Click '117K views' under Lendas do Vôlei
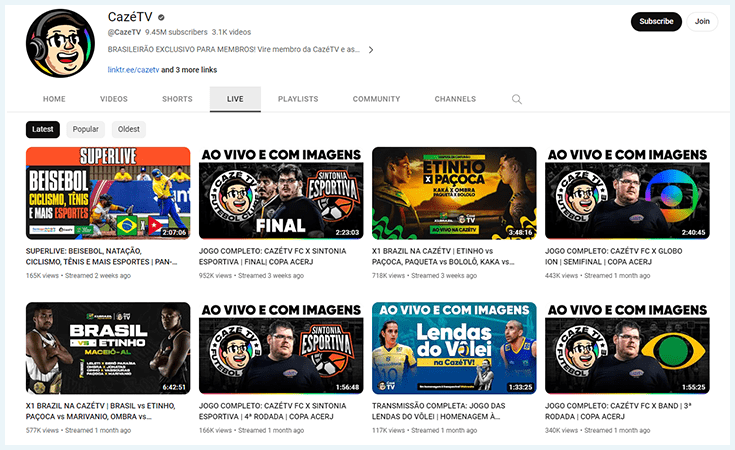The image size is (735, 450). 388,430
